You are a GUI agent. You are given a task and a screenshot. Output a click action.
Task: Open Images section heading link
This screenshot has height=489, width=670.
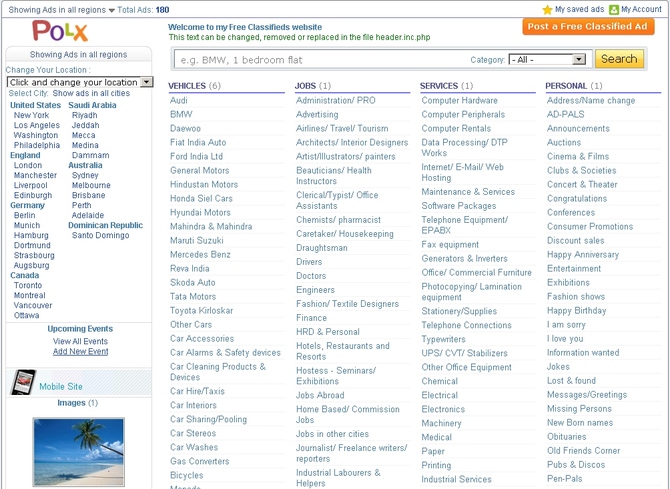pos(72,403)
